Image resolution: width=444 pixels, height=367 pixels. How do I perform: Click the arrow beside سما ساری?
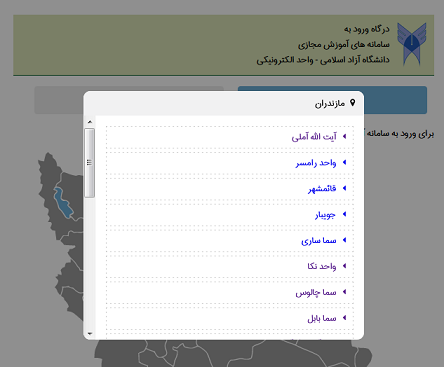click(345, 240)
